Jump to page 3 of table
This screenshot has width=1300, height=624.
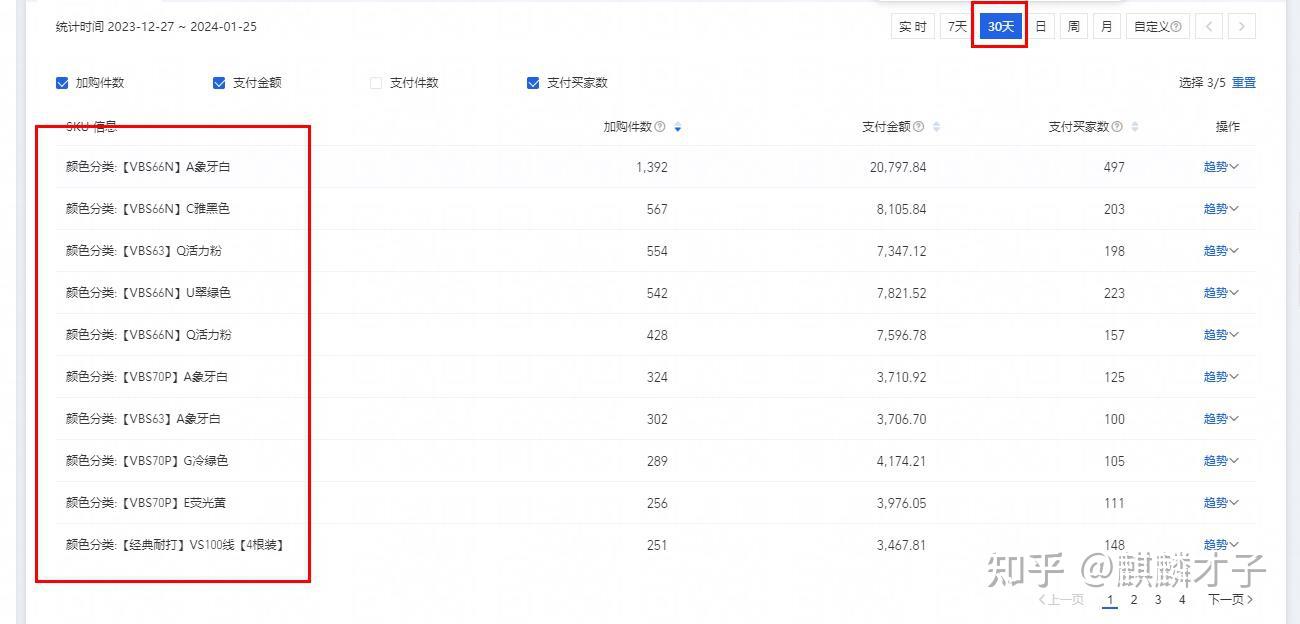(x=1158, y=600)
